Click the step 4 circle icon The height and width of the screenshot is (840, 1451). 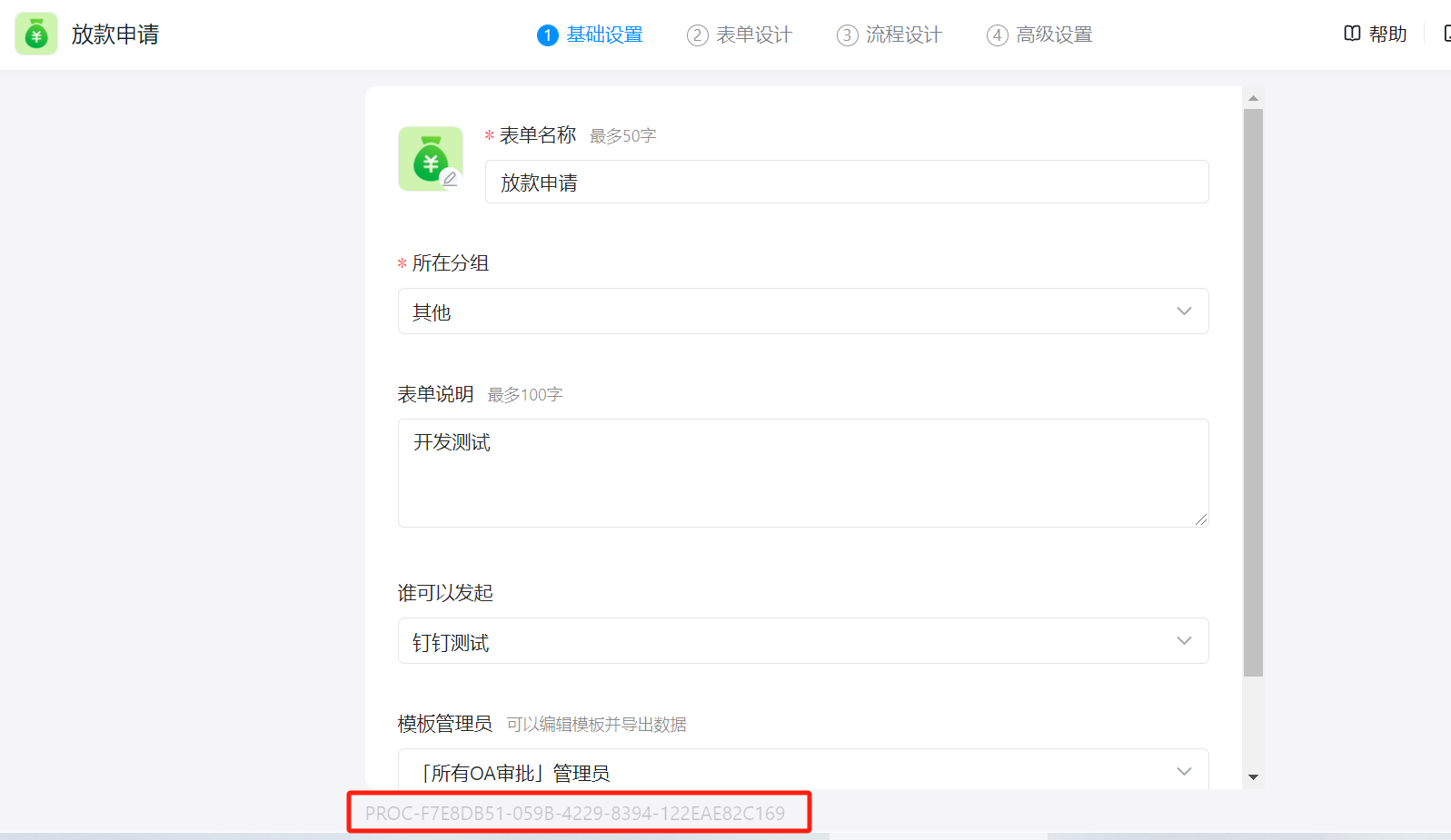coord(997,35)
